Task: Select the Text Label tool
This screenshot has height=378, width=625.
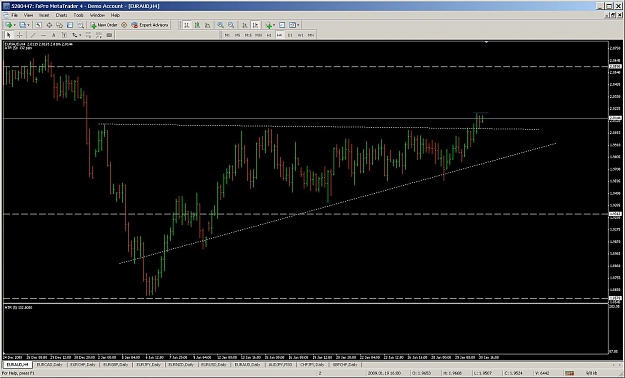Action: [64, 35]
